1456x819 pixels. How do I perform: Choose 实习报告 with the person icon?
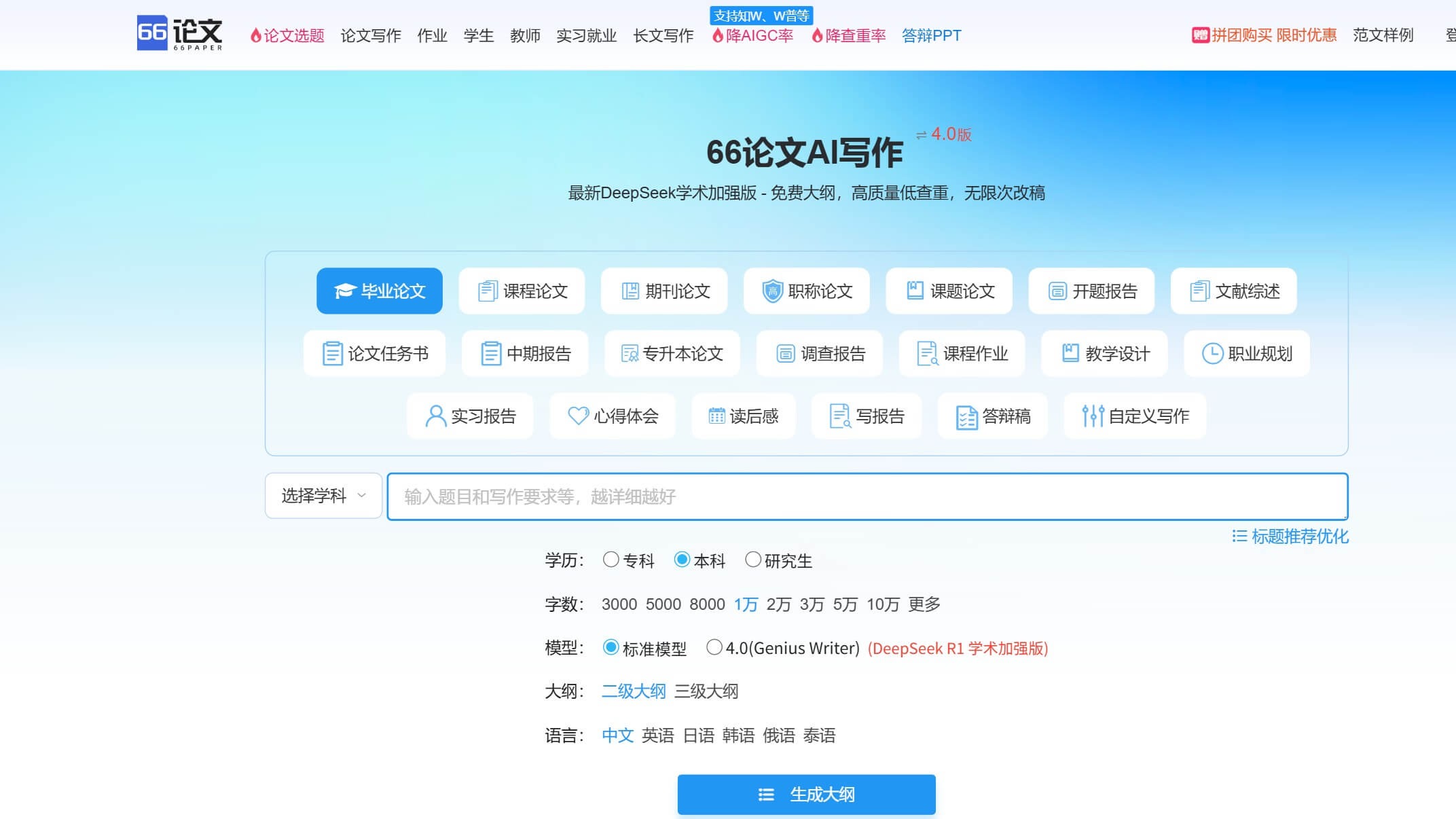tap(469, 416)
